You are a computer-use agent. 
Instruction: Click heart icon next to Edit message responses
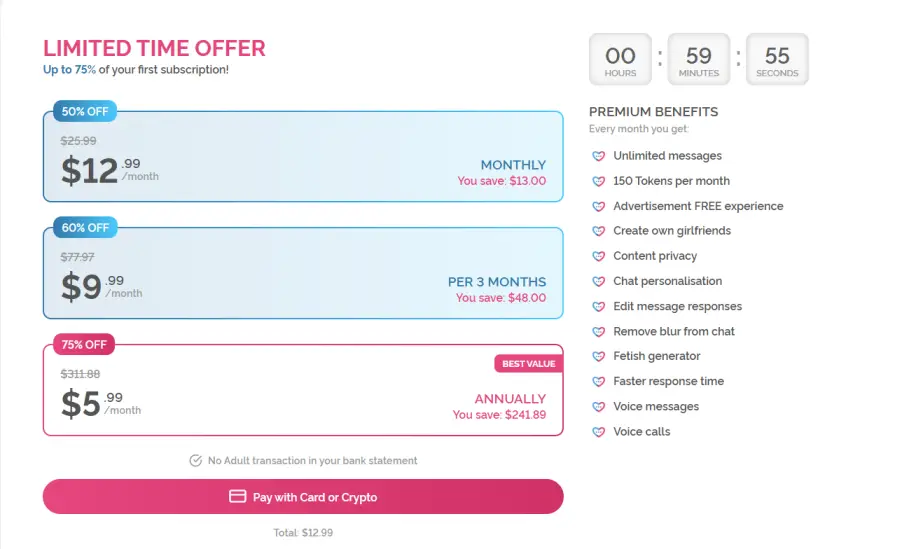pos(598,307)
